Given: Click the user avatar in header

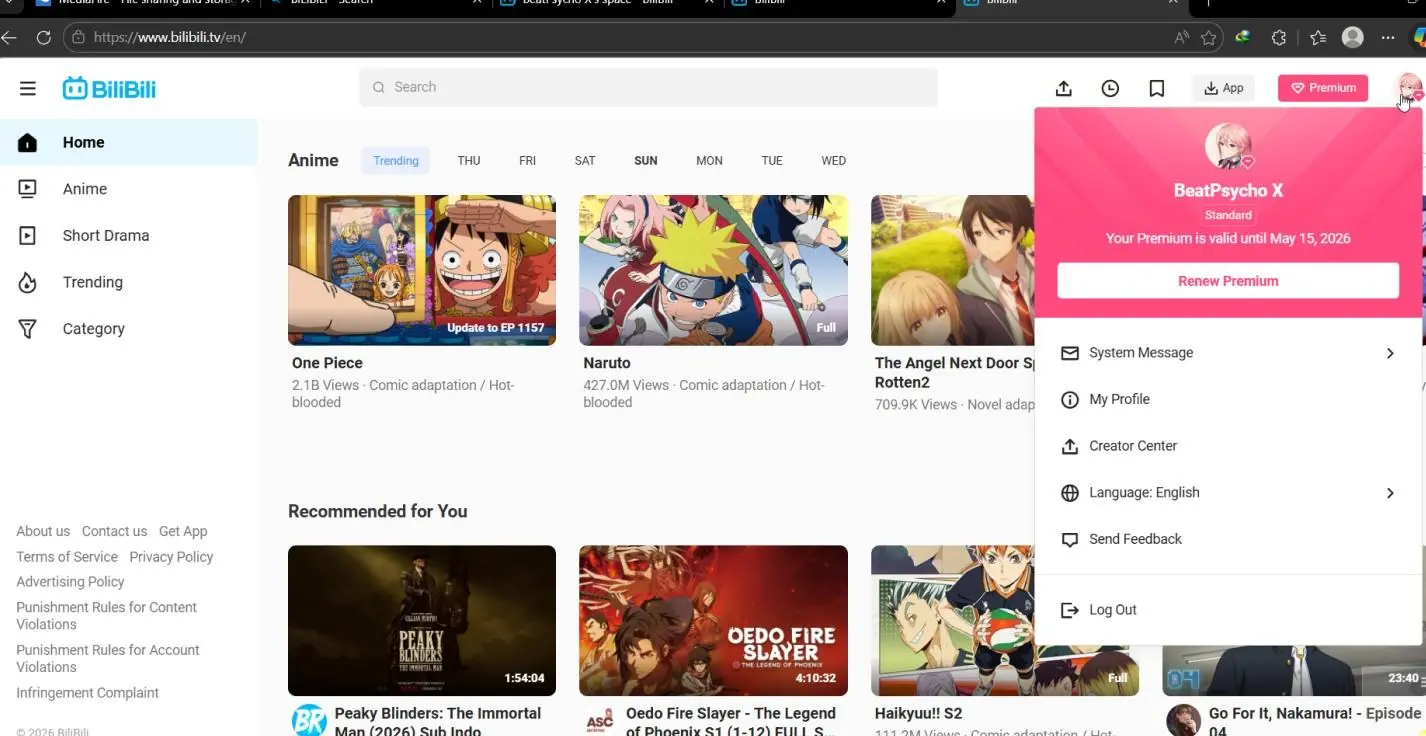Looking at the screenshot, I should 1410,87.
